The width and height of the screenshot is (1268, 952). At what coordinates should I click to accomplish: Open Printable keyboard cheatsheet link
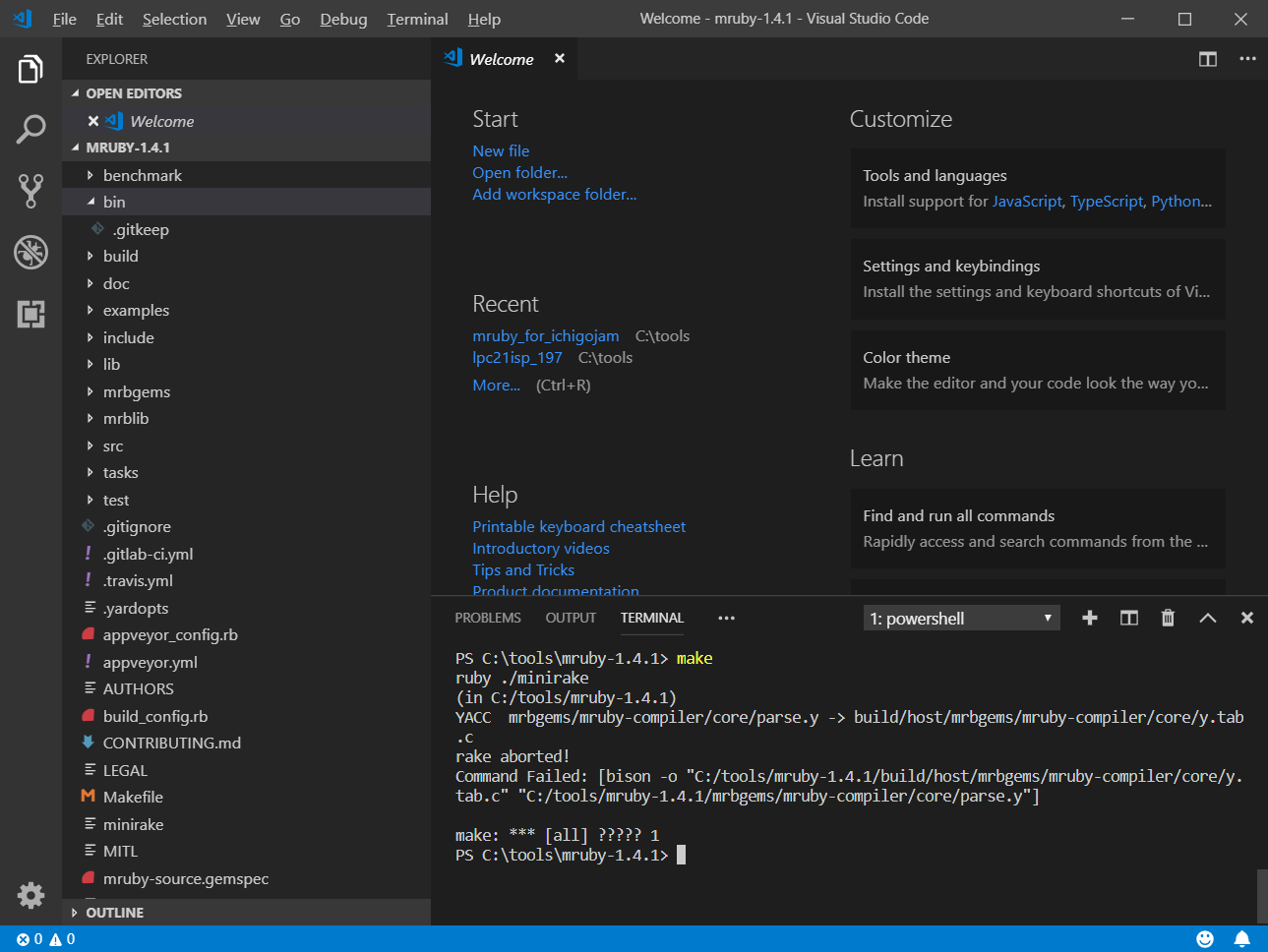pyautogui.click(x=579, y=526)
